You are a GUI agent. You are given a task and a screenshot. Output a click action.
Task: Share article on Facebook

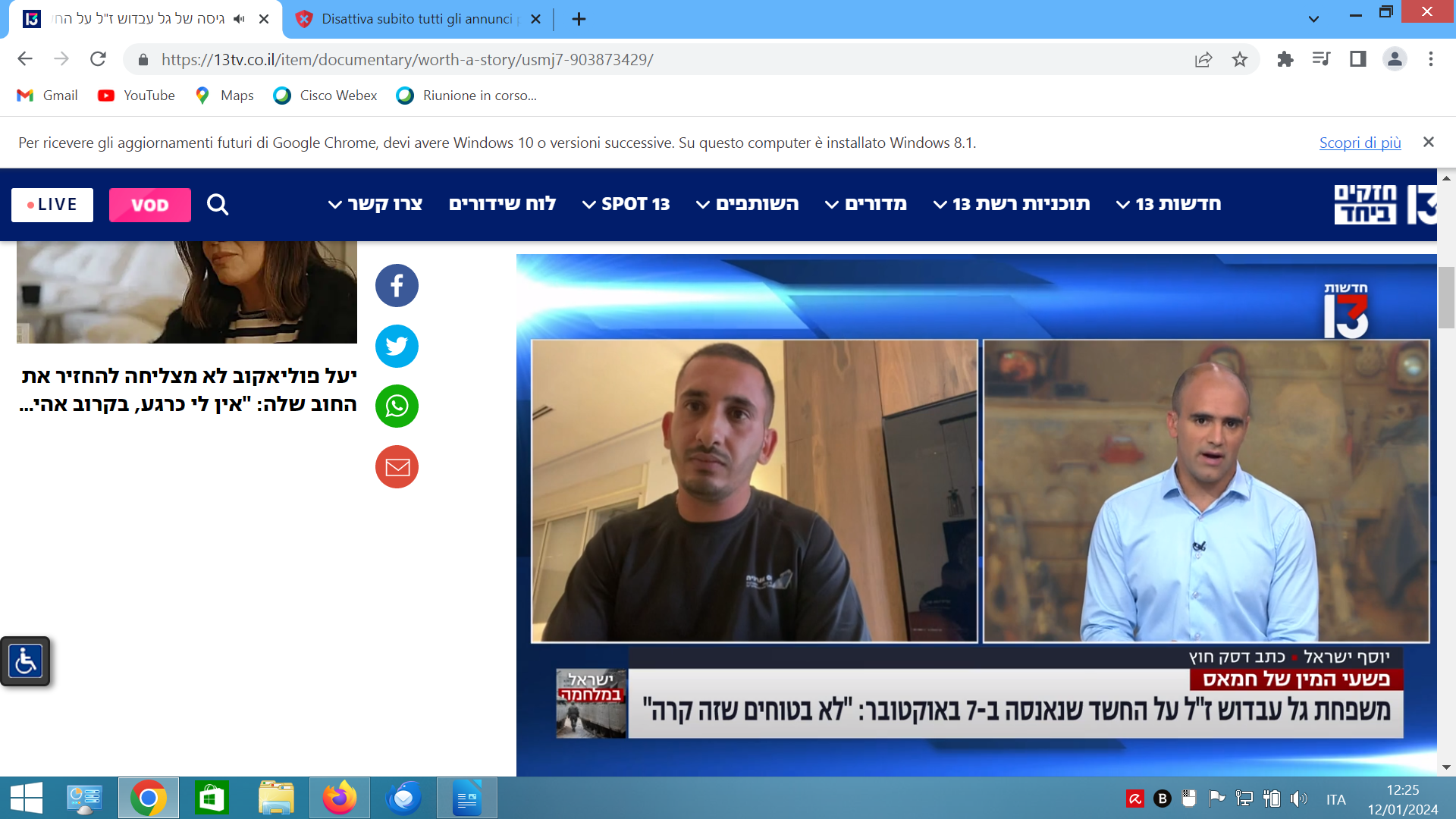[x=397, y=286]
